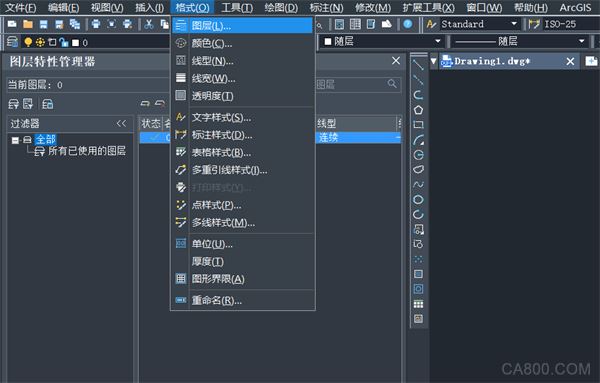This screenshot has height=383, width=600.
Task: Click the new drawing tab plus icon
Action: pyautogui.click(x=591, y=61)
